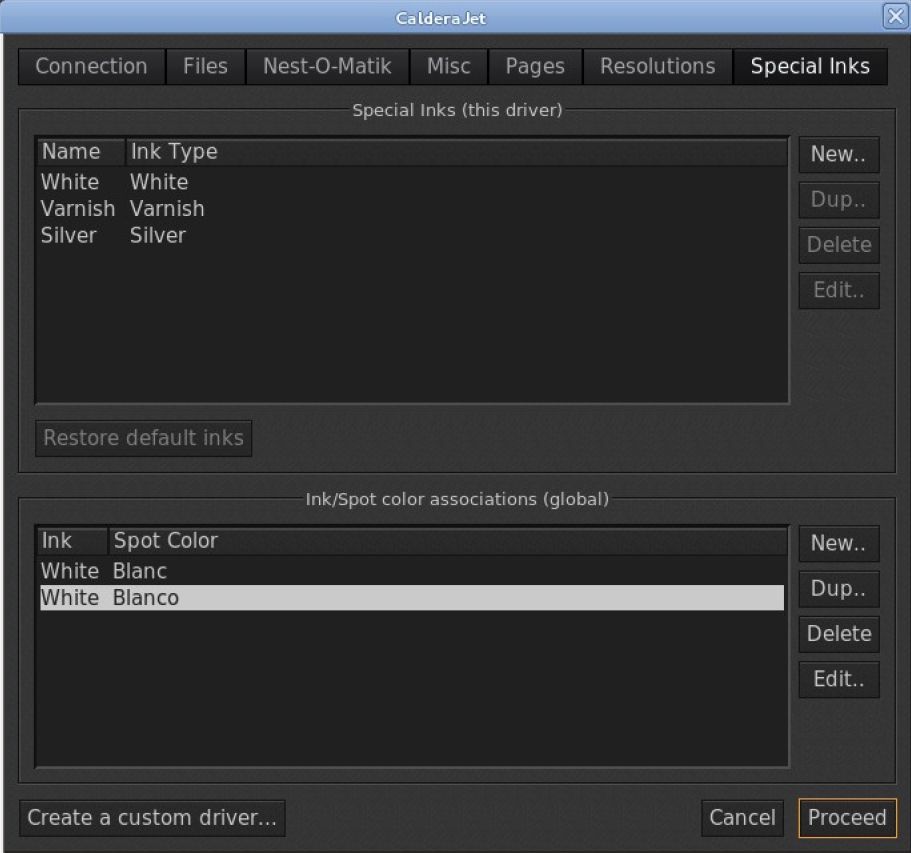Select the Silver ink row
Viewport: 911px width, 853px height.
(x=411, y=236)
